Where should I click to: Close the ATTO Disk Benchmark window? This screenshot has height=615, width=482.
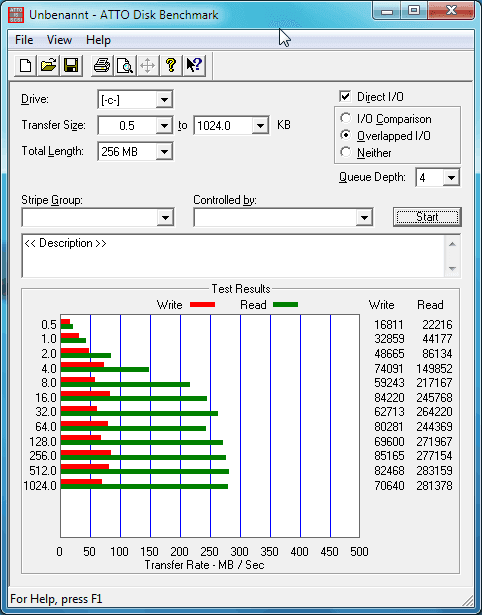pyautogui.click(x=451, y=11)
